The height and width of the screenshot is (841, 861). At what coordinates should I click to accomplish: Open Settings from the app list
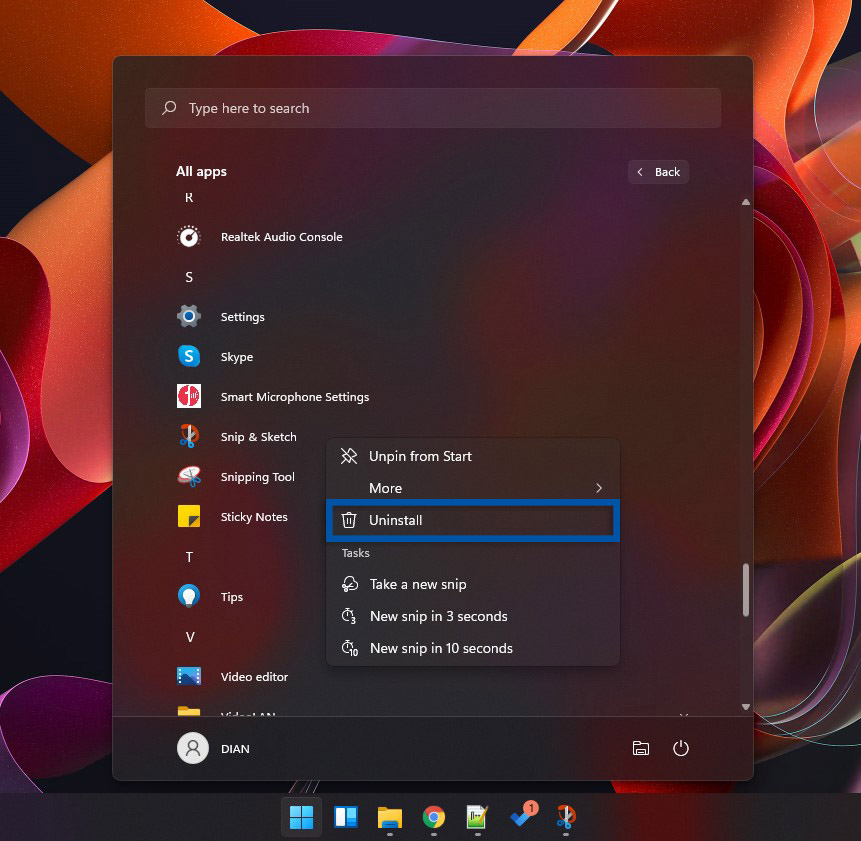coord(243,316)
